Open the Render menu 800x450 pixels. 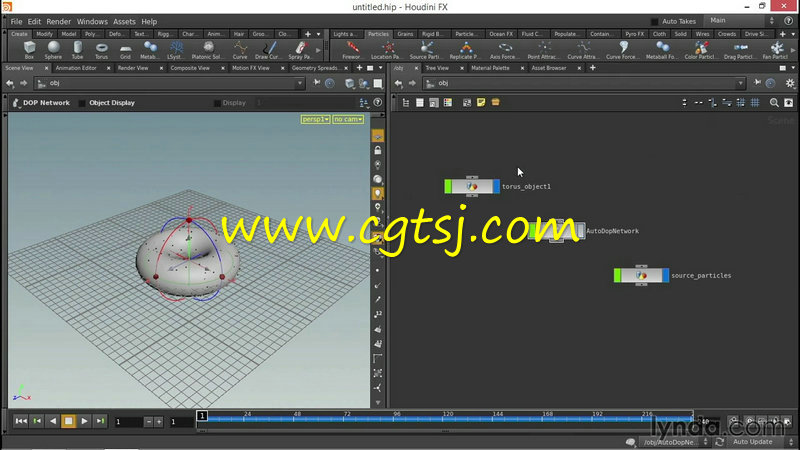[x=59, y=21]
